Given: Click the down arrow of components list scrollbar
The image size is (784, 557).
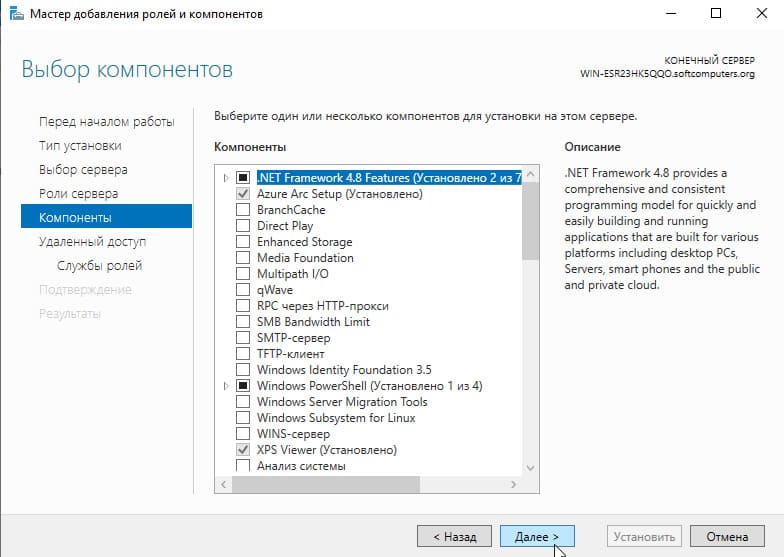Looking at the screenshot, I should (x=530, y=468).
